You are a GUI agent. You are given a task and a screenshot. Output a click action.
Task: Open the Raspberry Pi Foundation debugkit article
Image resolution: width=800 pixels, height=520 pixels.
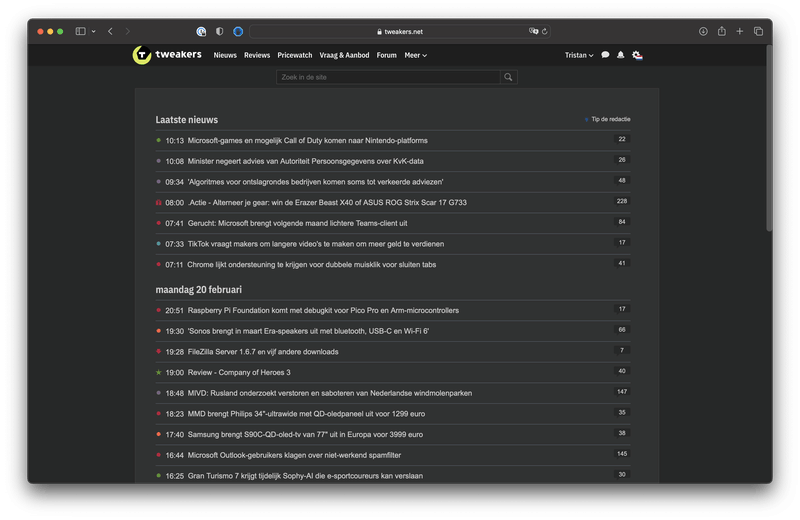click(323, 310)
